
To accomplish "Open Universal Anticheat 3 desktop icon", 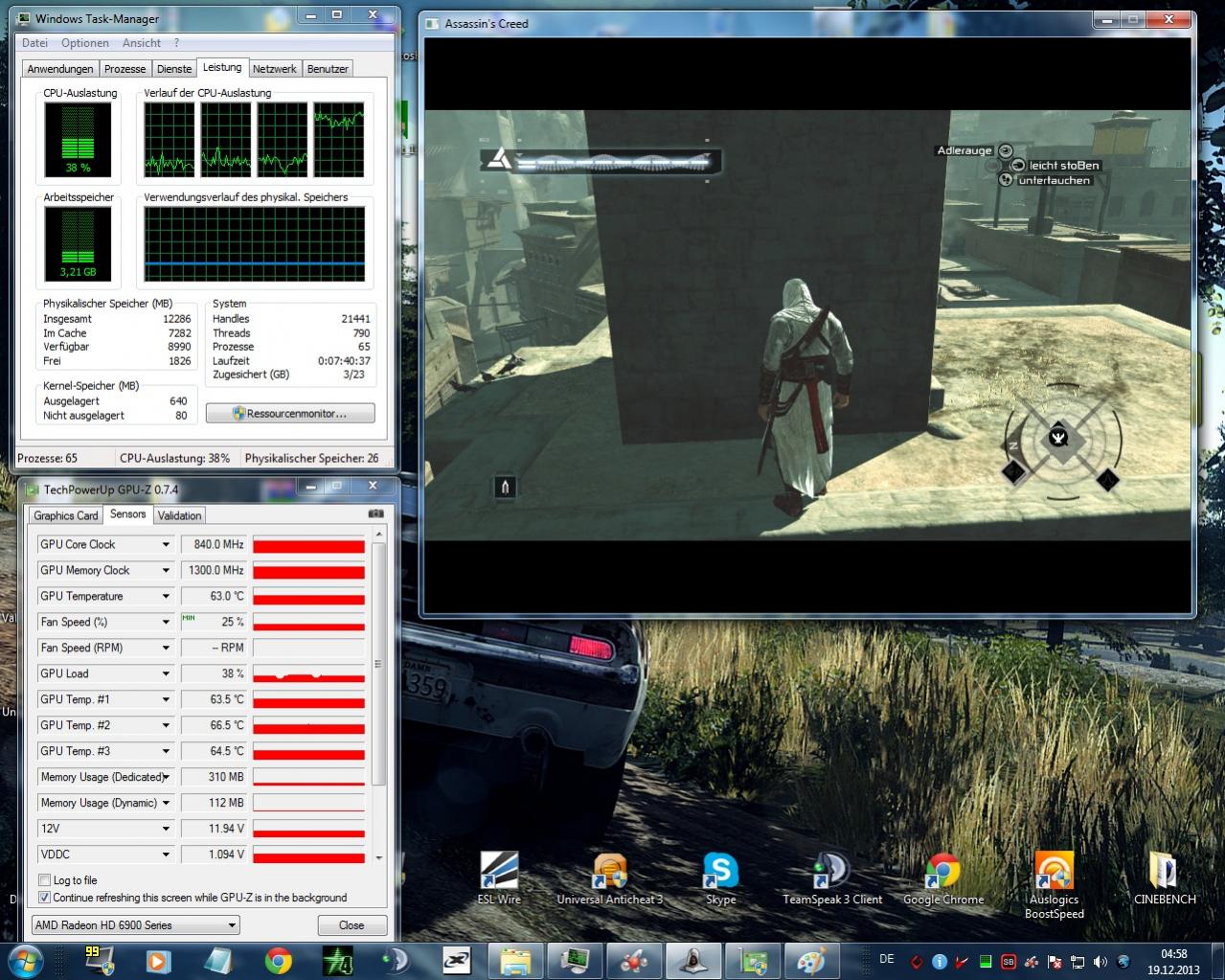I will (x=609, y=877).
